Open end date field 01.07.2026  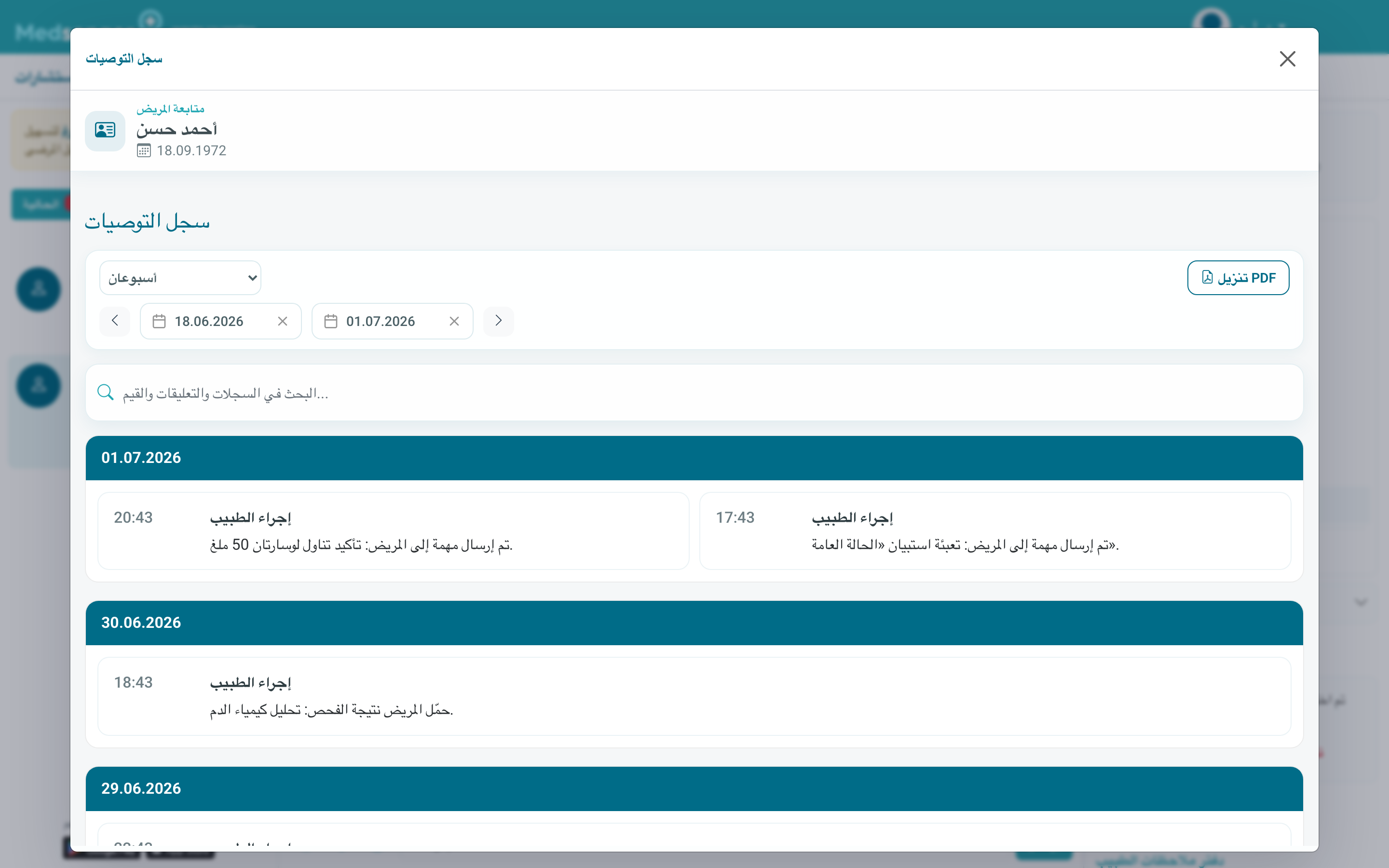(x=392, y=321)
